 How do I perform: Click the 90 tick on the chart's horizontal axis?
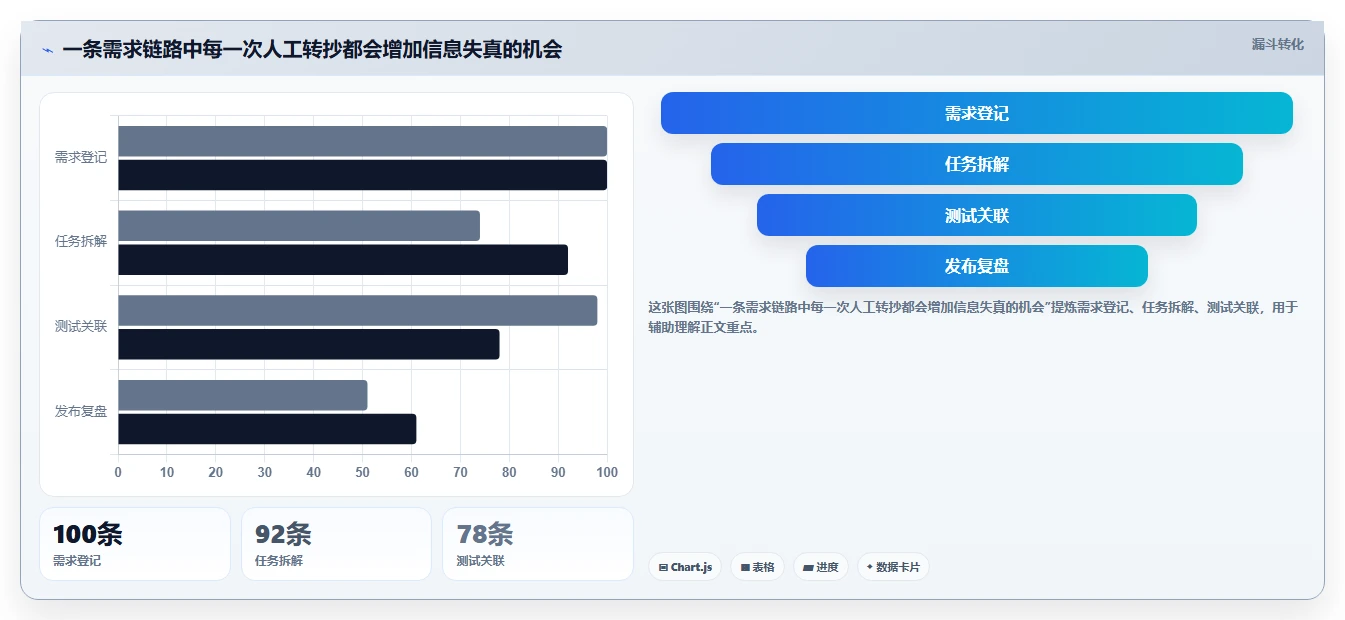coord(558,472)
